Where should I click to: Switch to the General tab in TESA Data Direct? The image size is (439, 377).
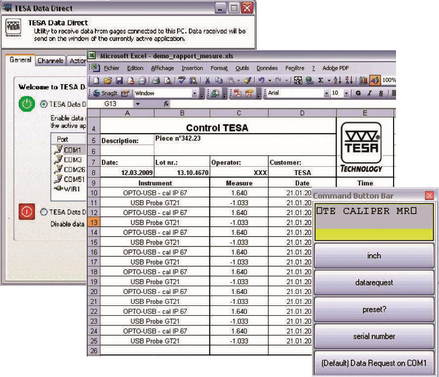(x=20, y=60)
